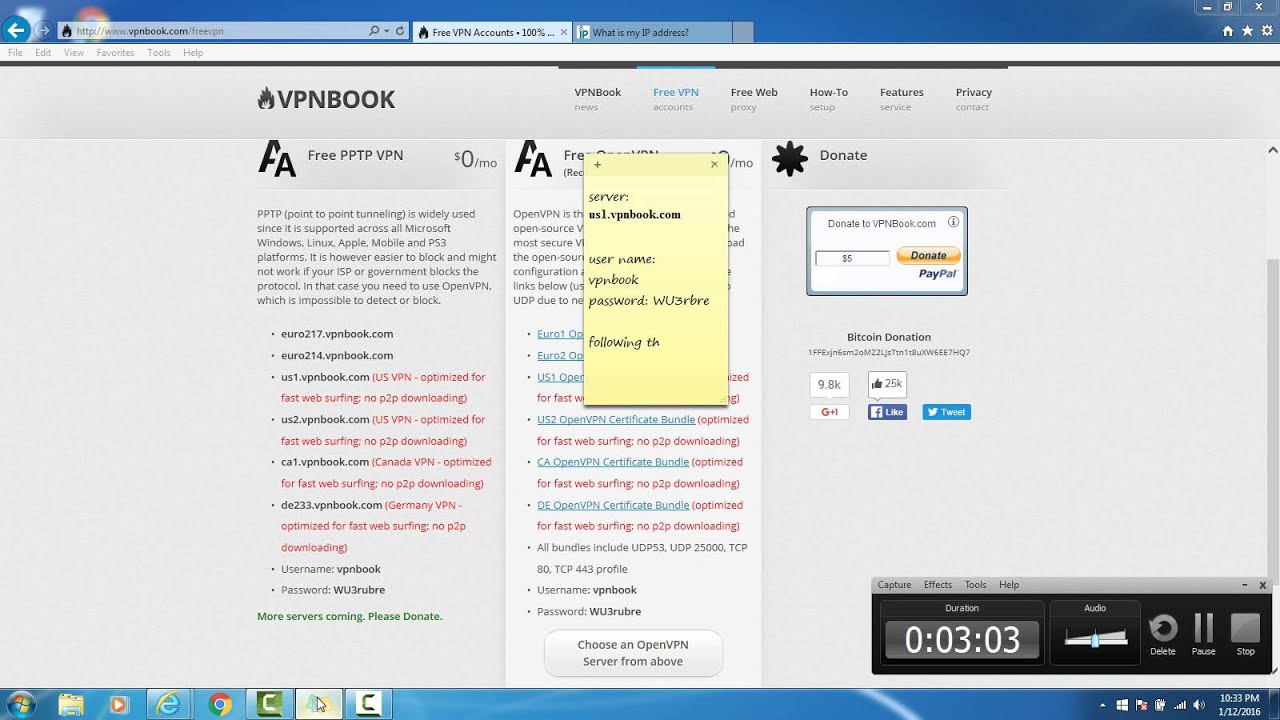
Task: Click the $5 donation amount field
Action: click(x=852, y=258)
